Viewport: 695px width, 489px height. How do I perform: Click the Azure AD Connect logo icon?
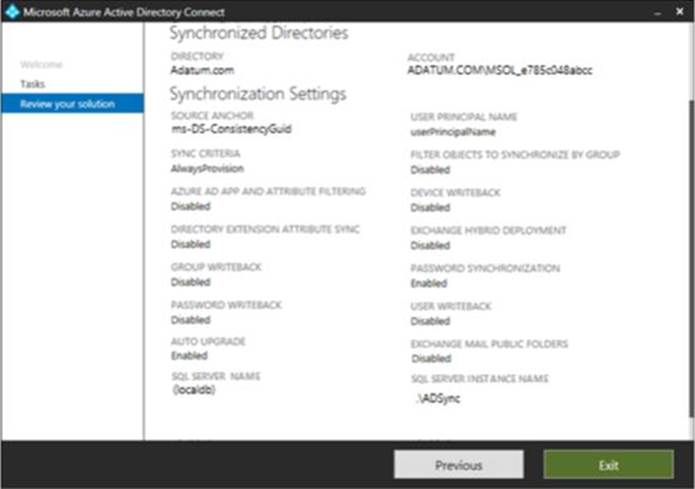(x=12, y=12)
